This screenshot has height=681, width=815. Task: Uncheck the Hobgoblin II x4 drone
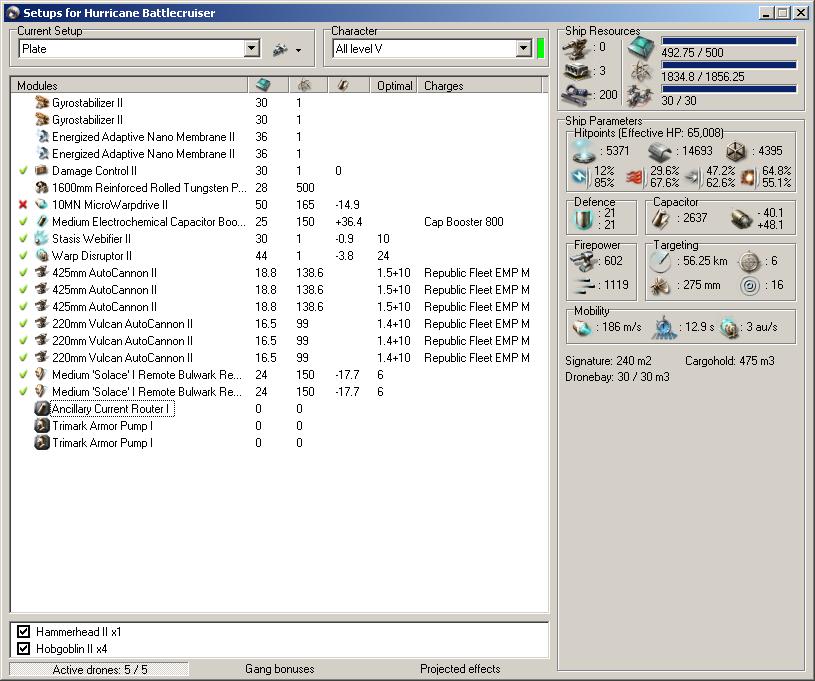pyautogui.click(x=24, y=649)
